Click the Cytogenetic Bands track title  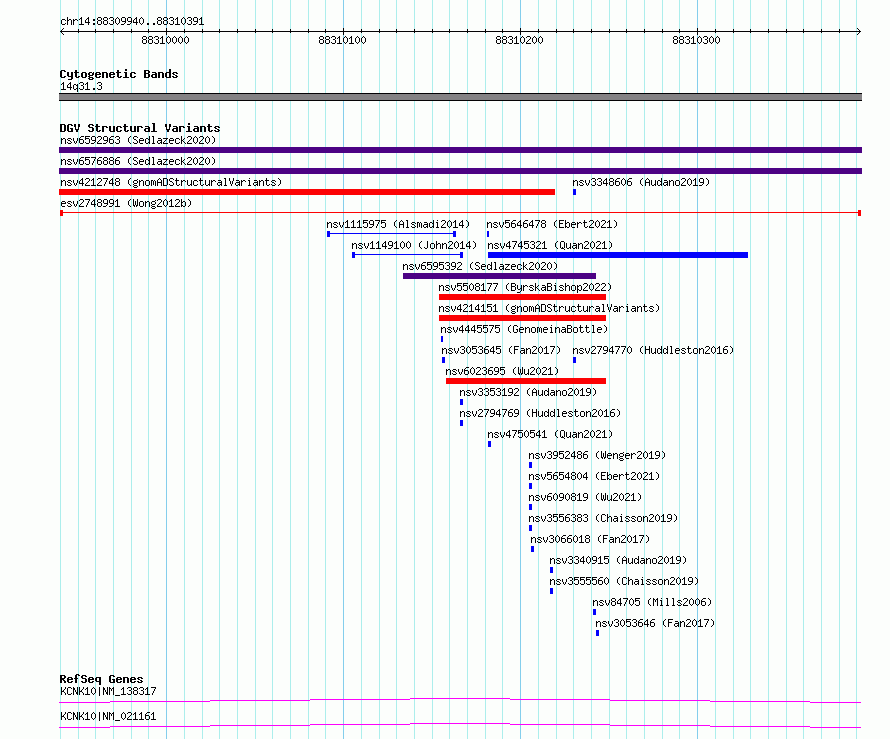119,74
